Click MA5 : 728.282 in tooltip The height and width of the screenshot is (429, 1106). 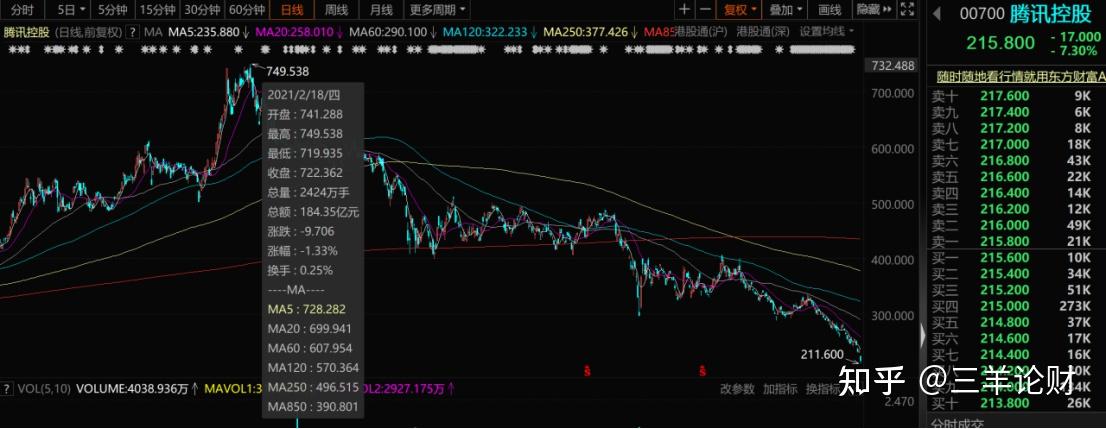coord(307,309)
